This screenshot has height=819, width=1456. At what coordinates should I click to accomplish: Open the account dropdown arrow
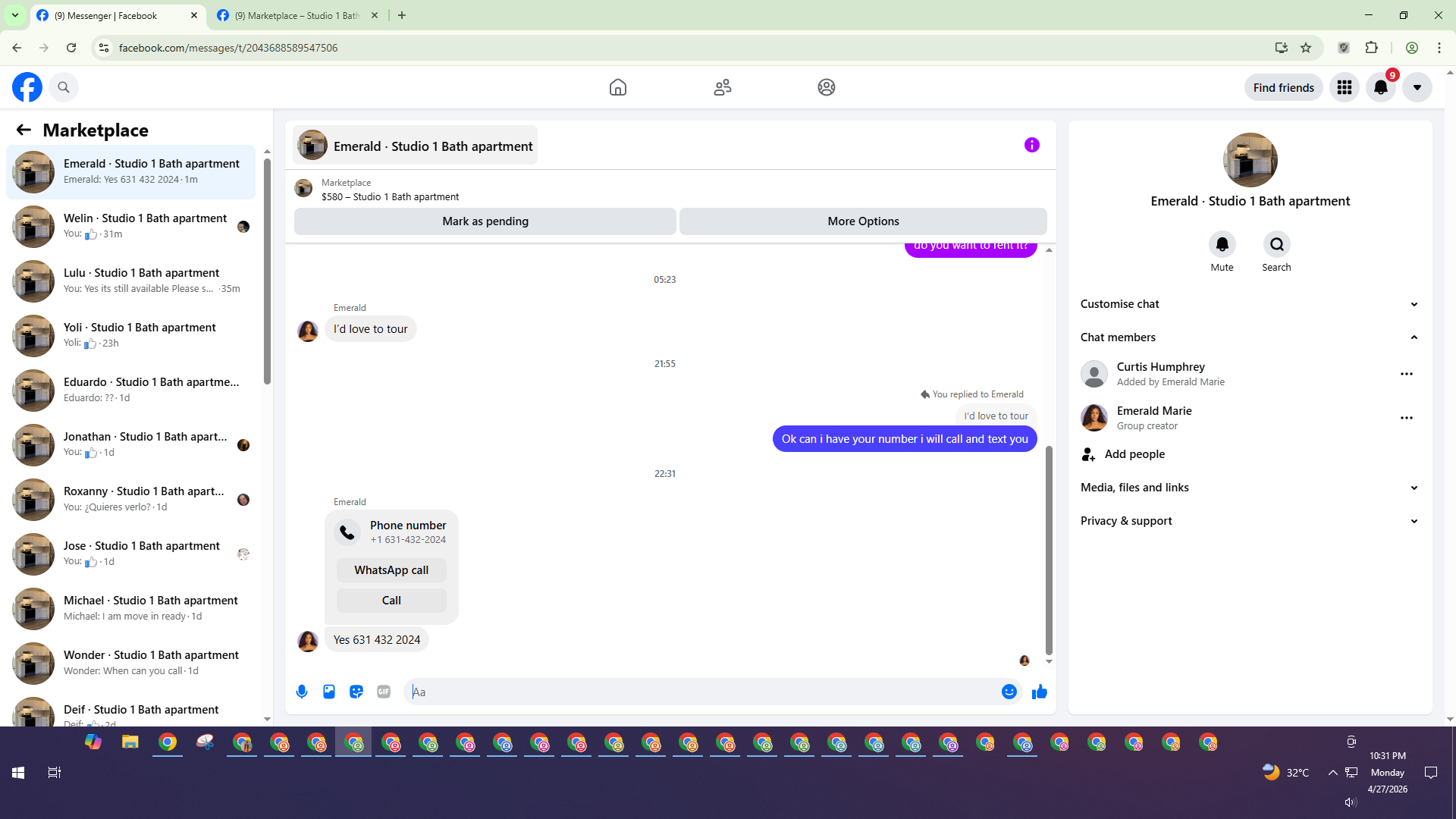pyautogui.click(x=1417, y=87)
